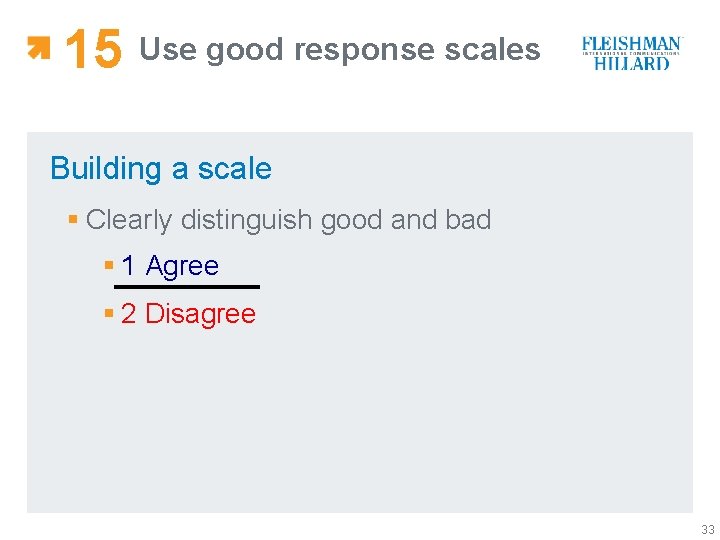Click the orange bullet before 2 Disagree

pos(109,314)
